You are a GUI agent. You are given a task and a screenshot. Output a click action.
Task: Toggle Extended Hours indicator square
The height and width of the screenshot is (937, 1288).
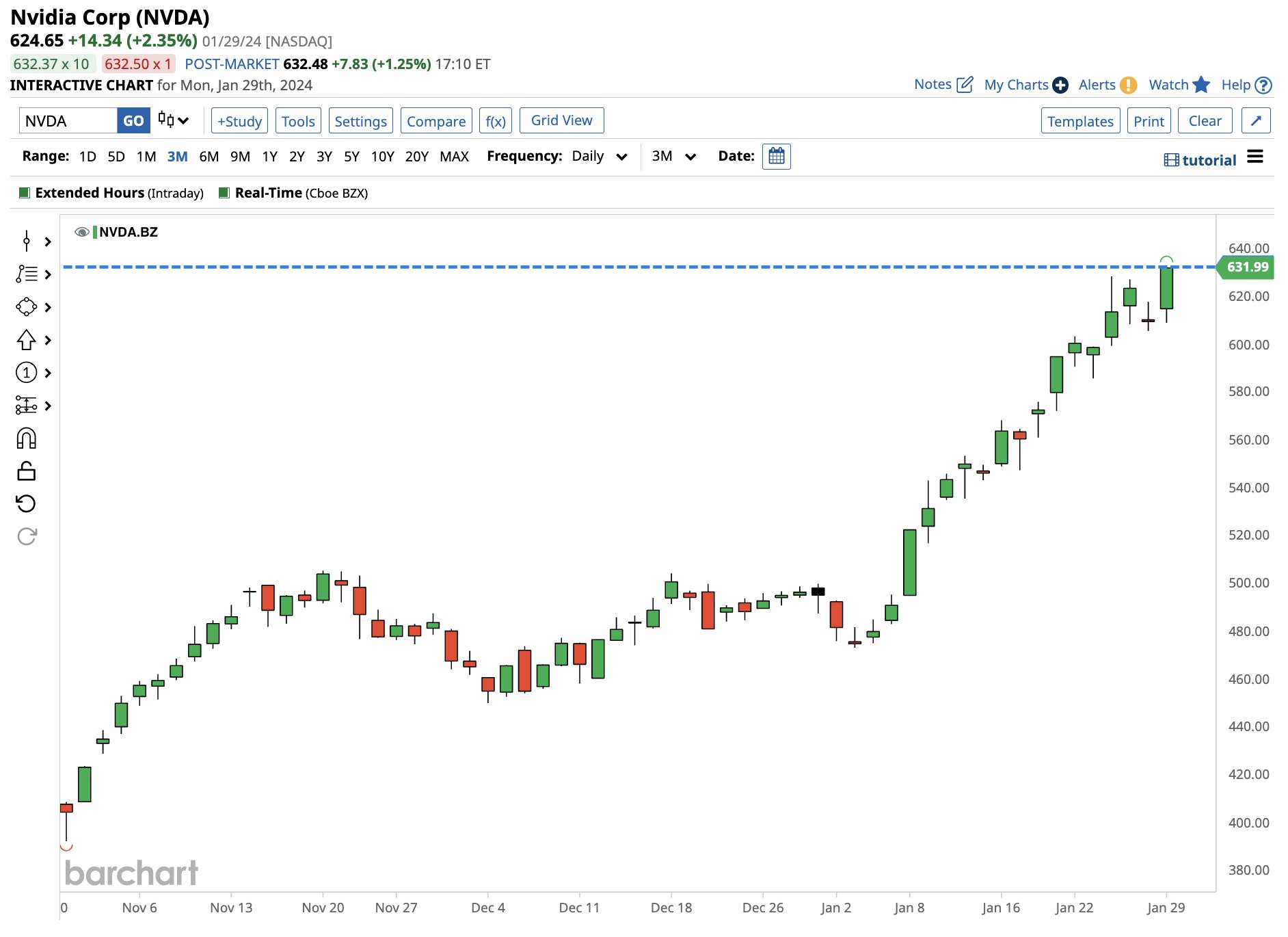pos(25,193)
